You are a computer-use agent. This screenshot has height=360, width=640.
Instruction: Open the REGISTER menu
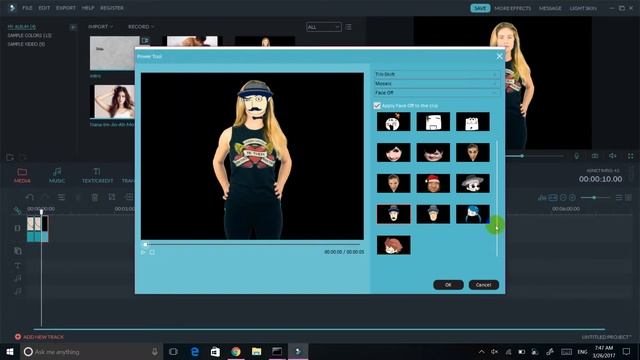pyautogui.click(x=112, y=8)
